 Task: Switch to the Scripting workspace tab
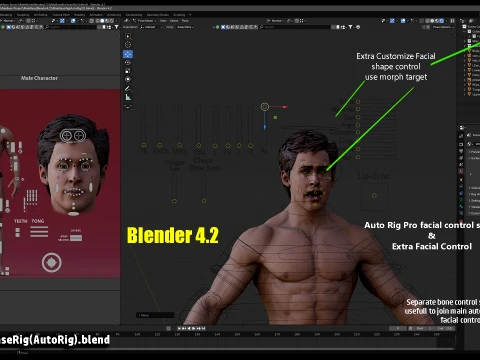179,15
